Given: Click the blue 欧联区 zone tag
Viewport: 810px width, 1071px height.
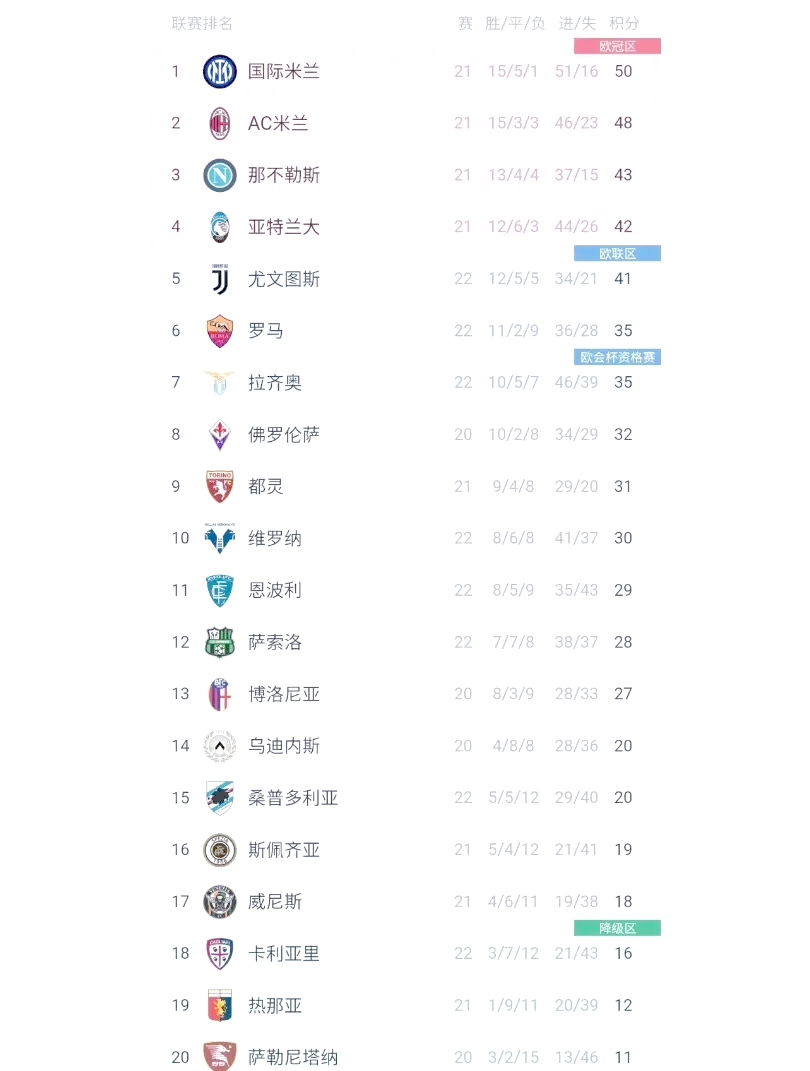Looking at the screenshot, I should (x=617, y=254).
